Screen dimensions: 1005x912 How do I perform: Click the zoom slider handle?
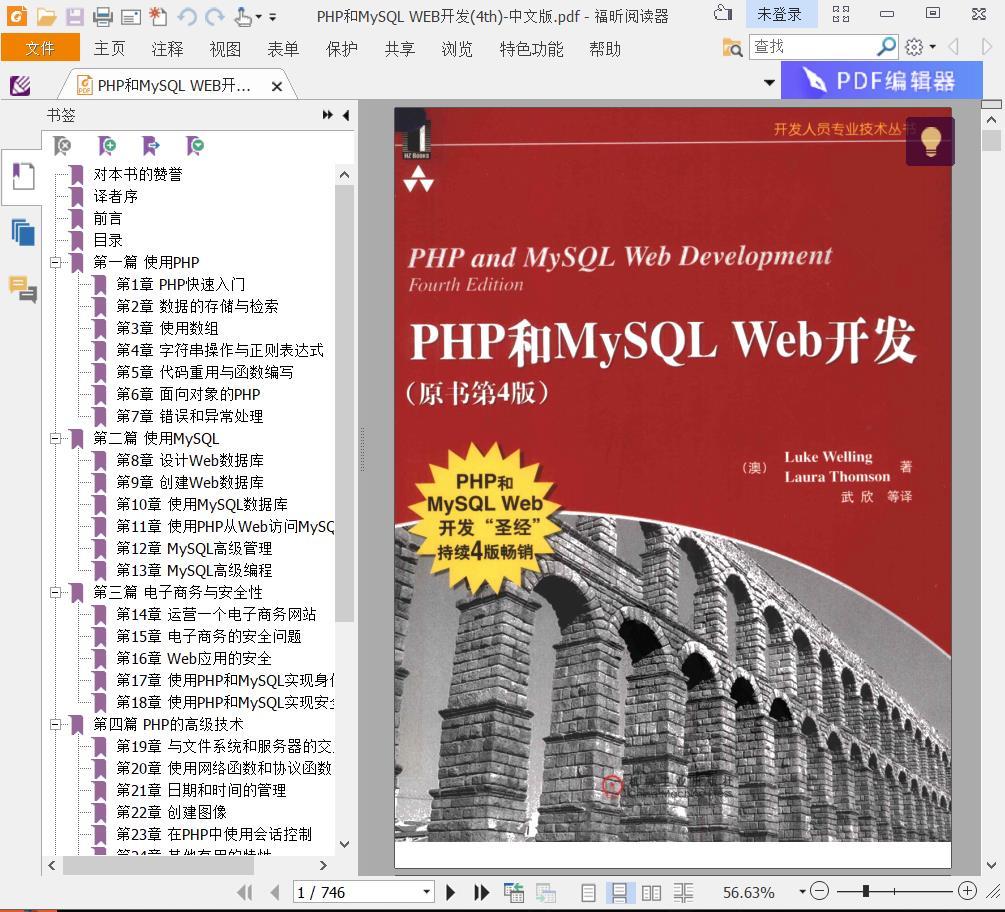click(866, 891)
